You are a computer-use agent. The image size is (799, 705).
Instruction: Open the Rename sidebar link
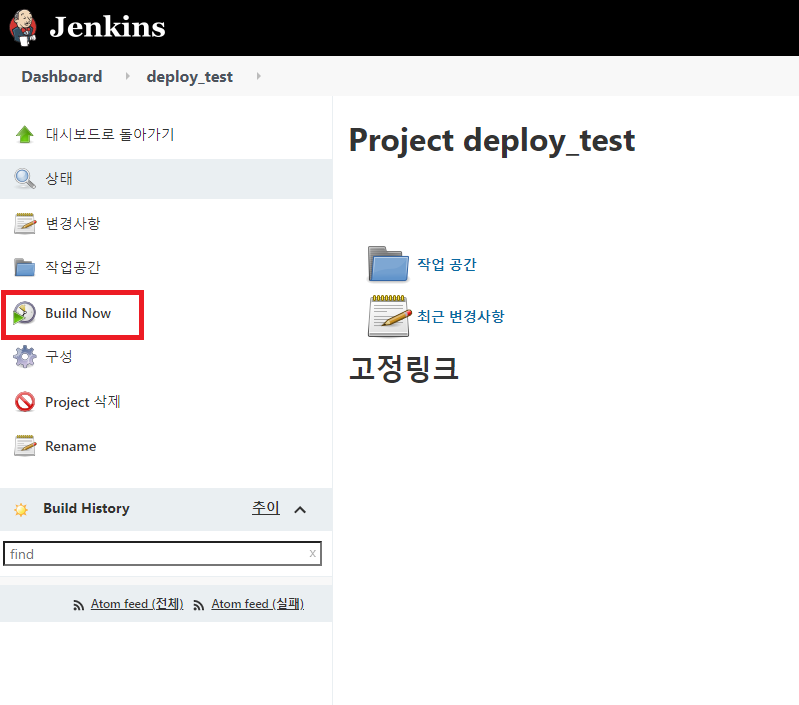(70, 446)
